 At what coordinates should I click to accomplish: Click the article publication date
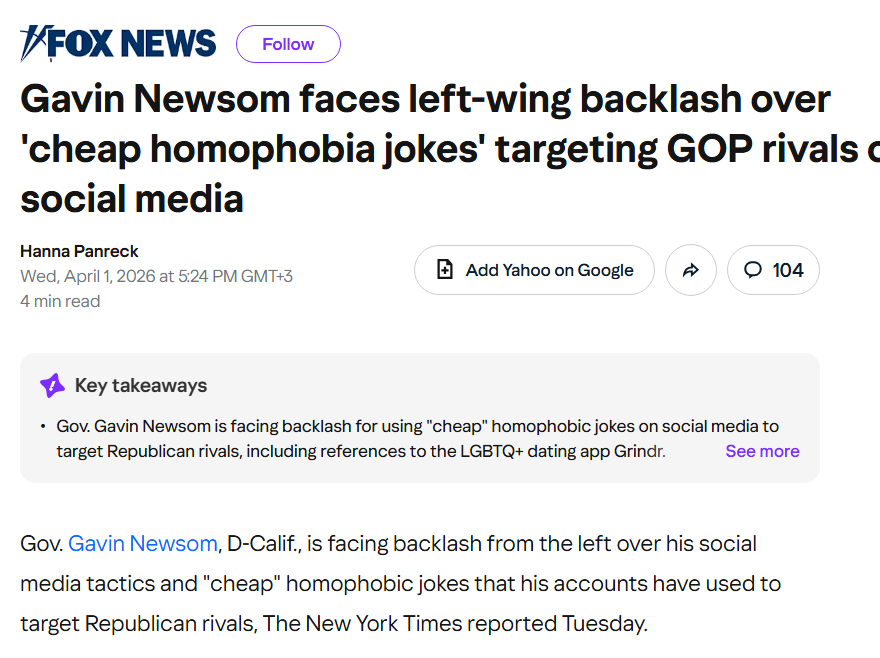click(156, 276)
